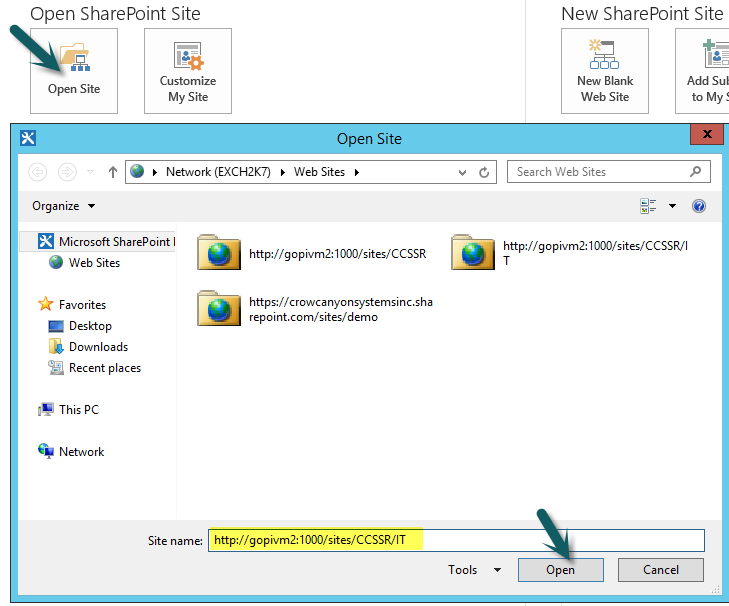This screenshot has height=606, width=729.
Task: Select Web Sites in navigation tree
Action: click(94, 263)
